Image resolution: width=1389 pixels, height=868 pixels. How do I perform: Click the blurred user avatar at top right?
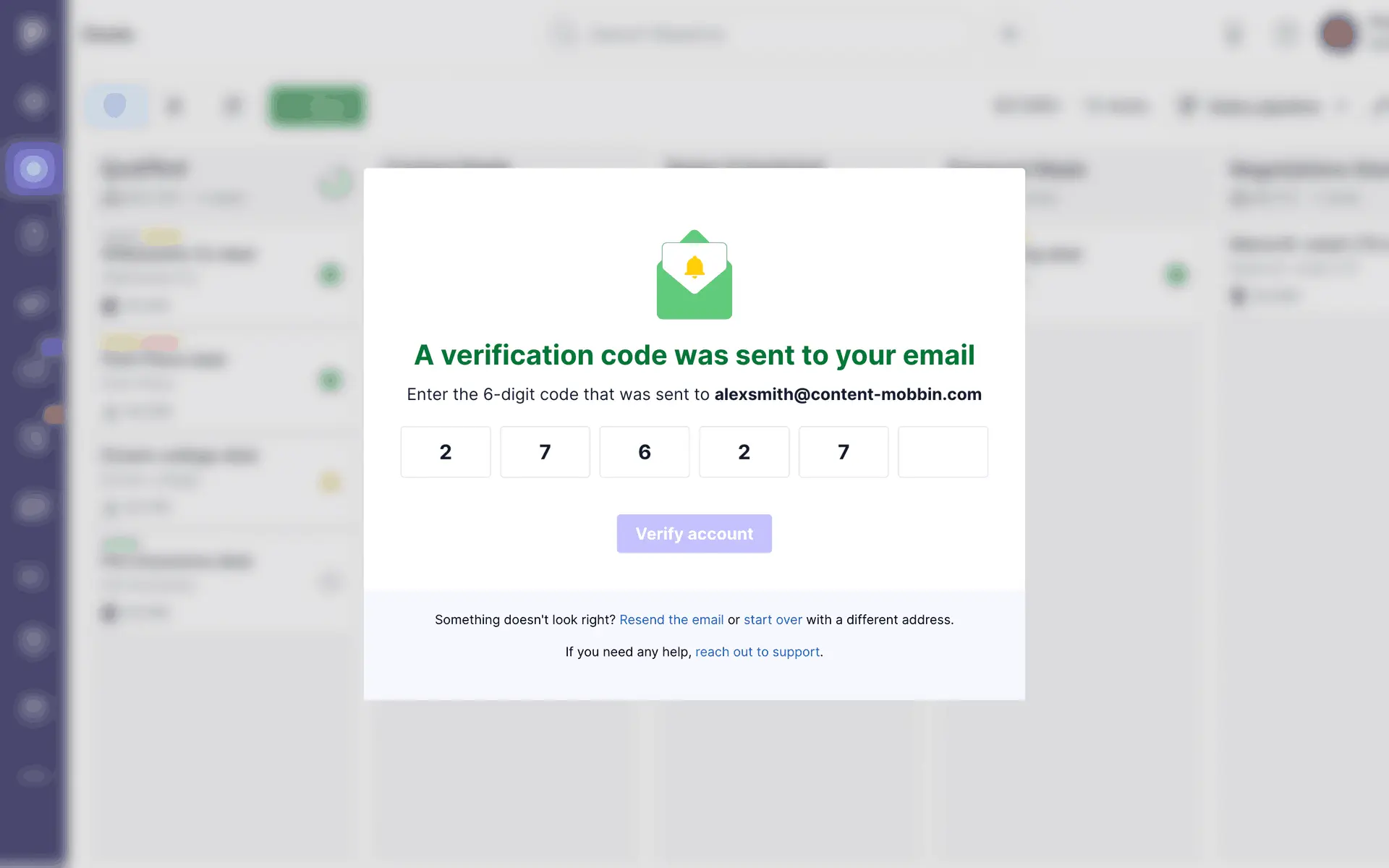(1338, 33)
